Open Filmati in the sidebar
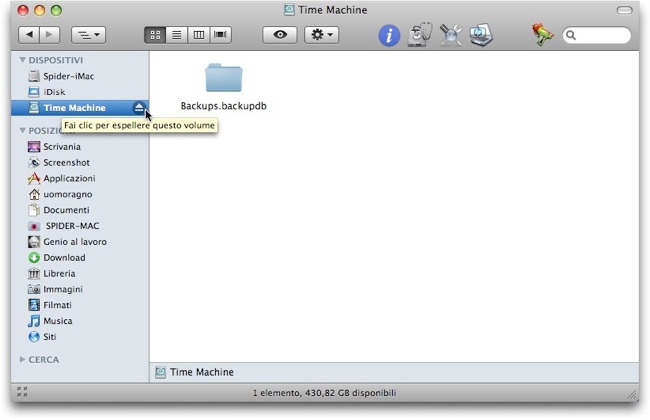 point(80,305)
